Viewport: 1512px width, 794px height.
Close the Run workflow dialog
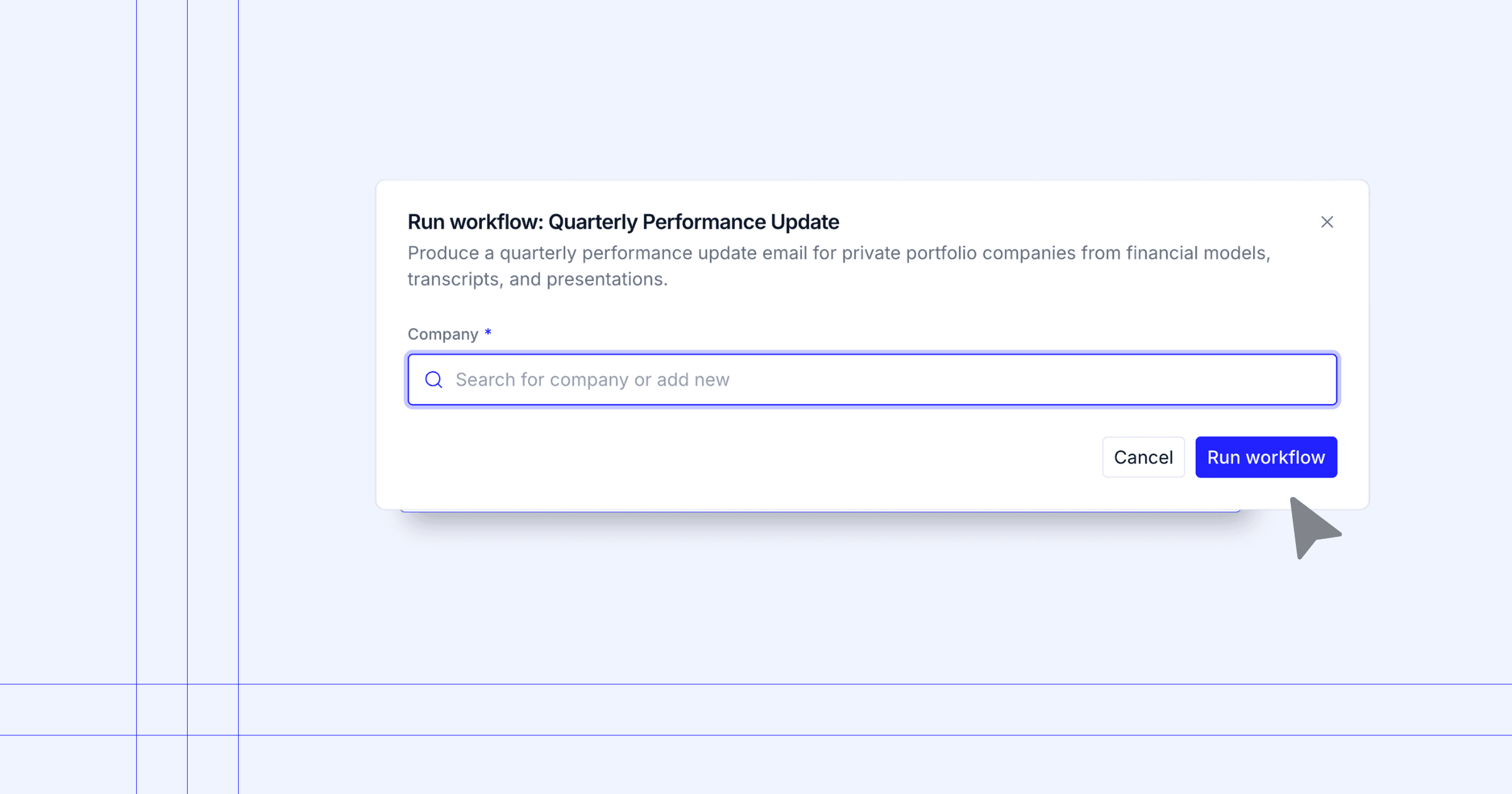click(x=1327, y=222)
